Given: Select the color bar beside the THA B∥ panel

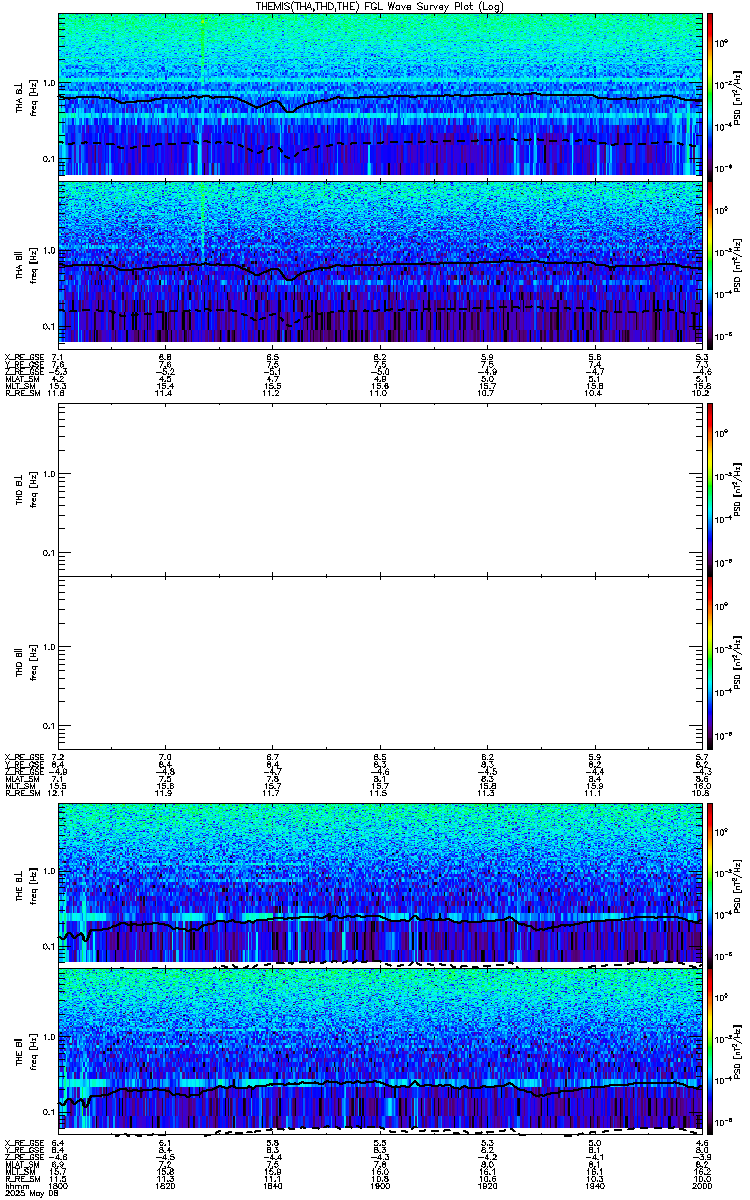Looking at the screenshot, I should click(x=710, y=263).
